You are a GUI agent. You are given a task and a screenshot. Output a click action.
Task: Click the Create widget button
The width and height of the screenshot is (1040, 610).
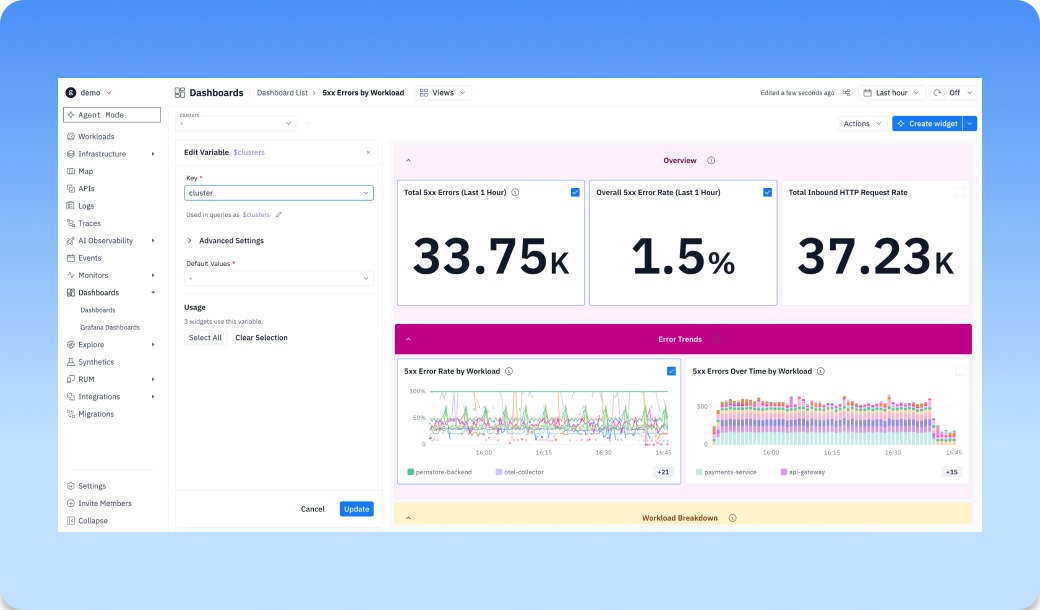[x=927, y=123]
